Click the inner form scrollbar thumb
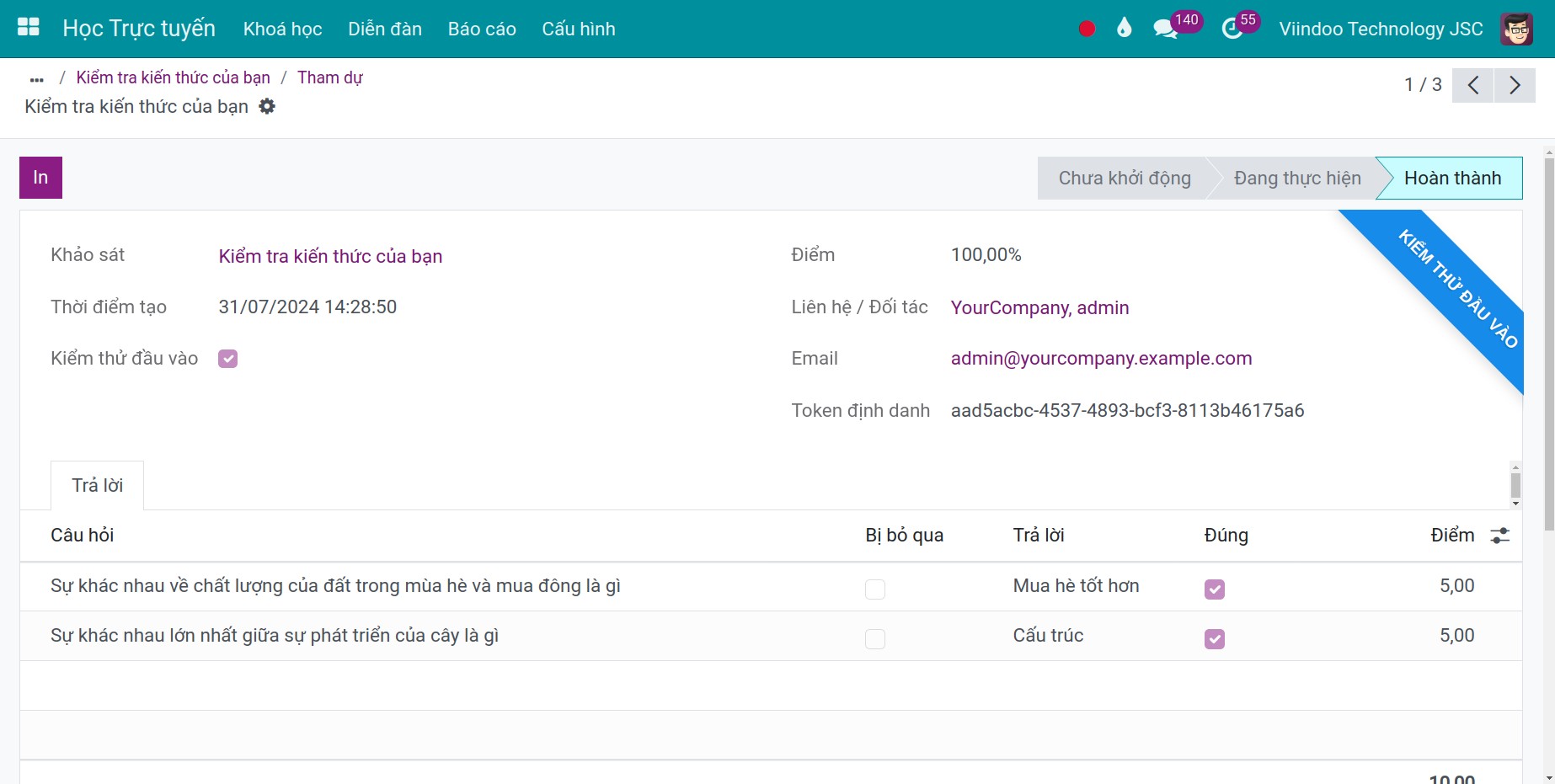1555x784 pixels. coord(1515,485)
